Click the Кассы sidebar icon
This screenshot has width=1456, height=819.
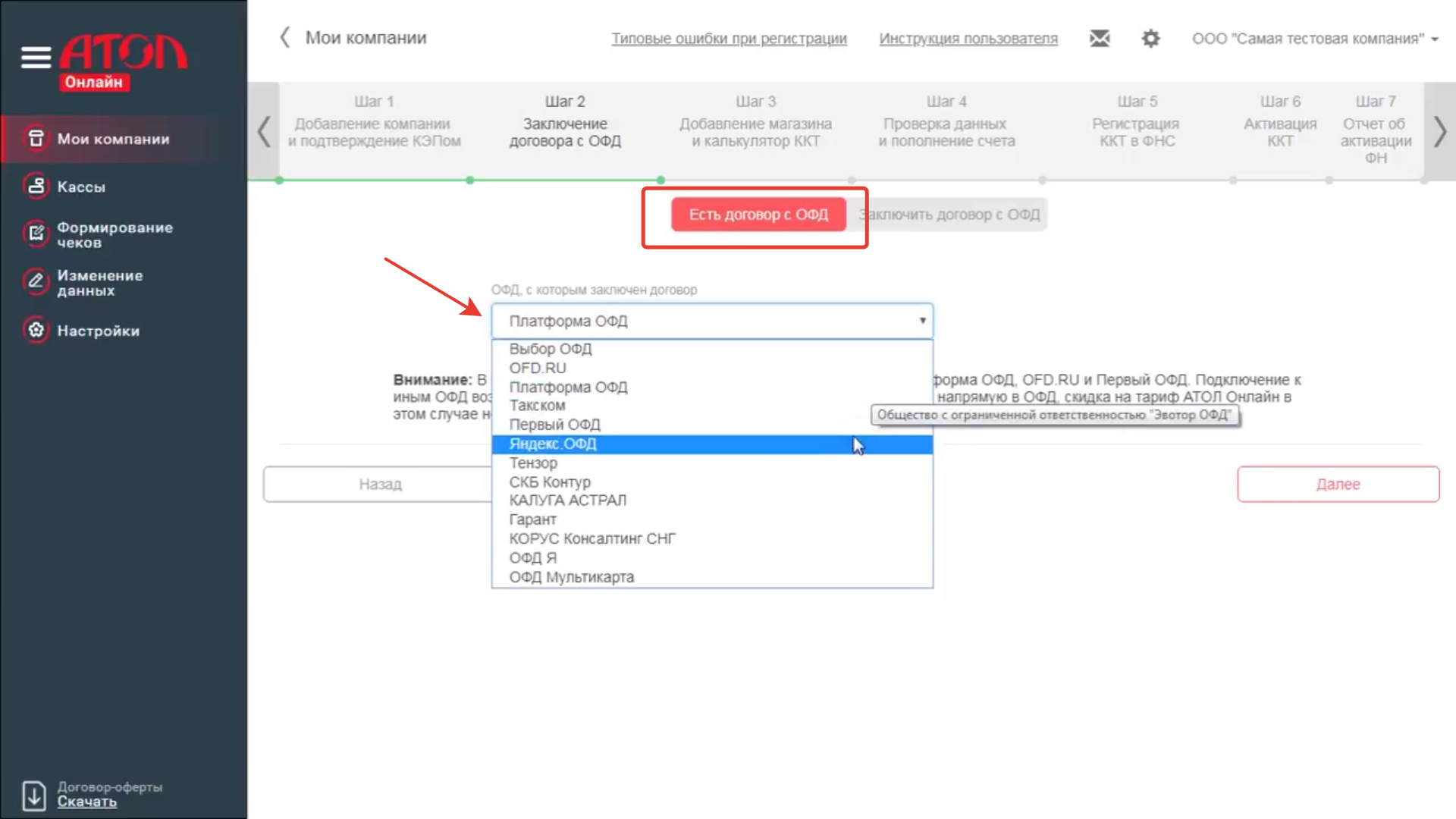36,187
